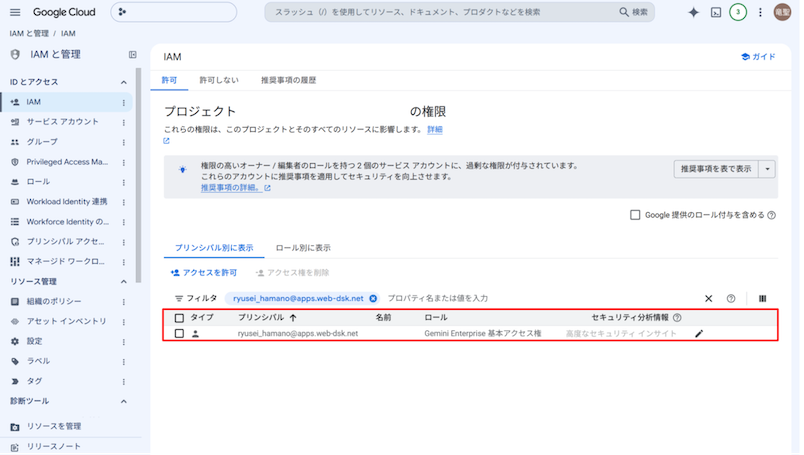Open サービス アカウント in the sidebar
Viewport: 804px width, 455px height.
tap(61, 122)
